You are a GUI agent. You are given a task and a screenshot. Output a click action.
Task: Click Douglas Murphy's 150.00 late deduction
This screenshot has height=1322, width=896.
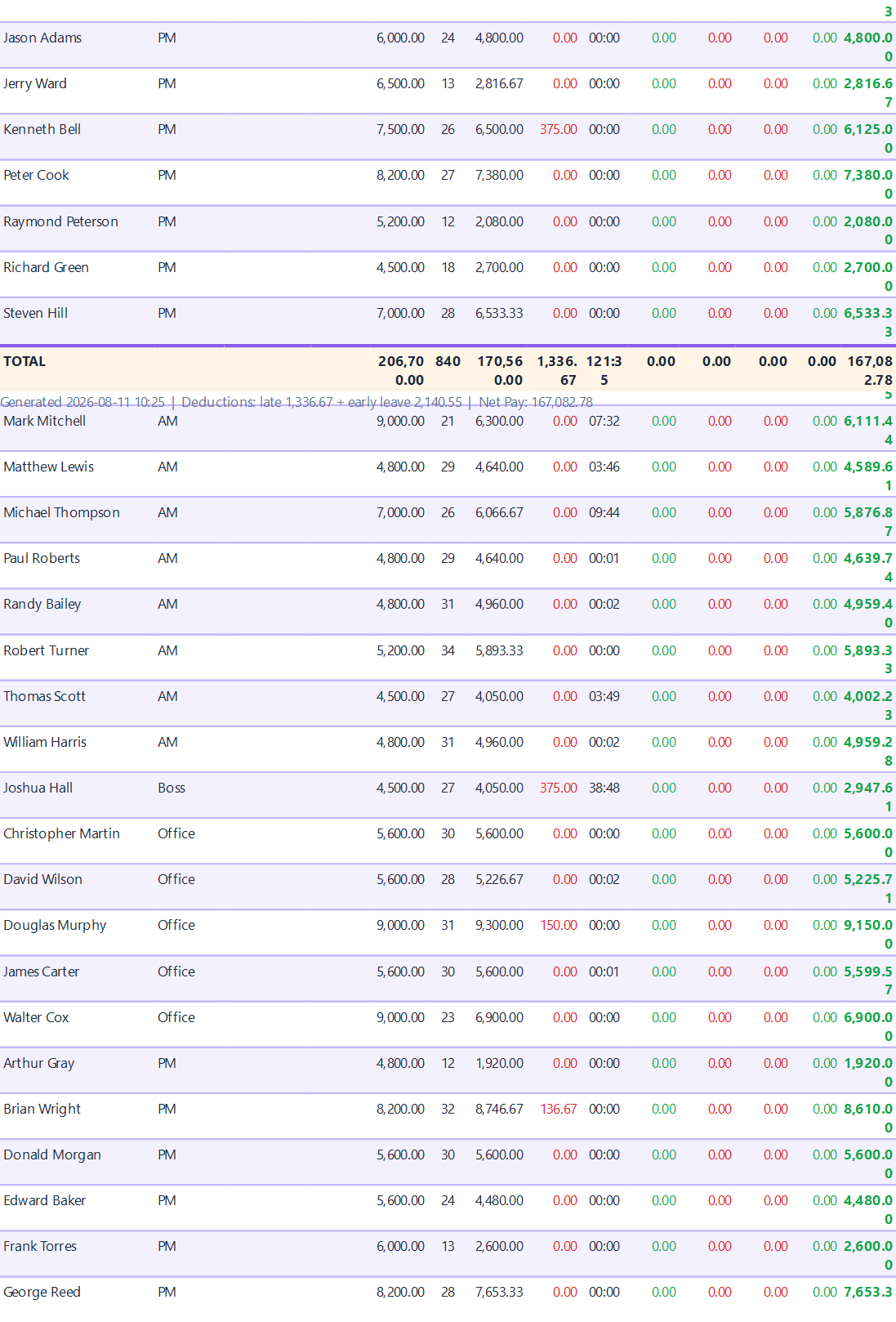coord(559,925)
